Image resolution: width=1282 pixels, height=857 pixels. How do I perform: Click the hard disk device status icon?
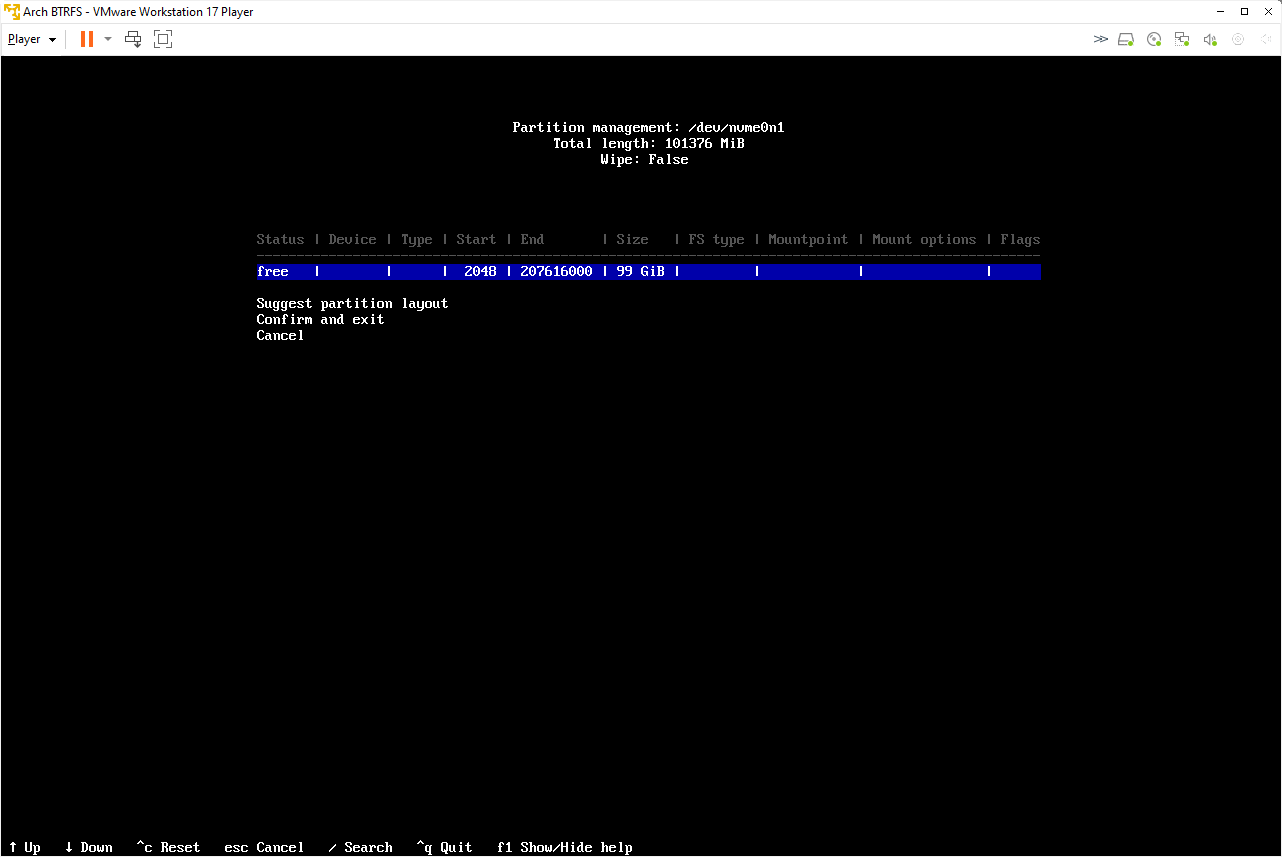pos(1126,39)
